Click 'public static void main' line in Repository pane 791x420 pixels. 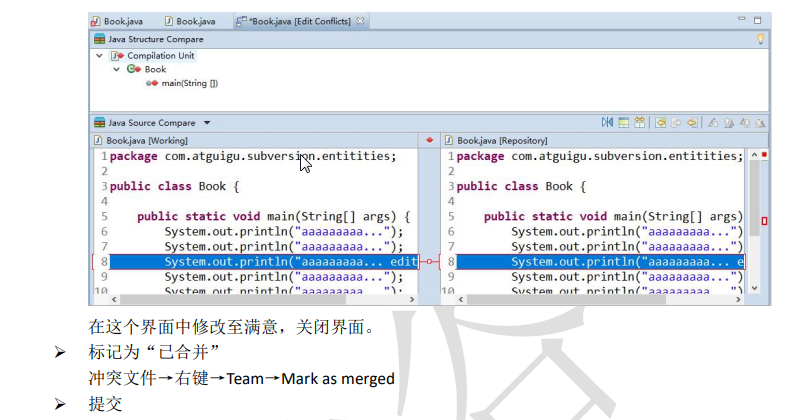click(x=613, y=217)
